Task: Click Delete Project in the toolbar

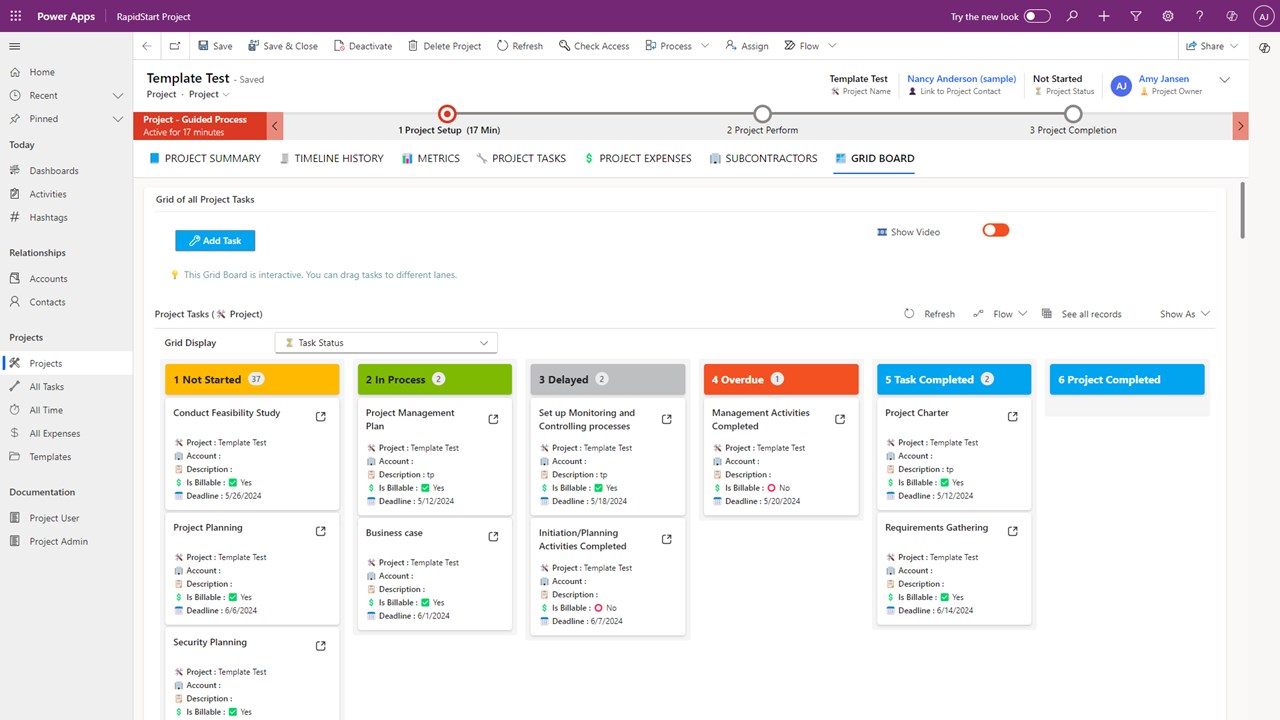Action: click(x=444, y=46)
